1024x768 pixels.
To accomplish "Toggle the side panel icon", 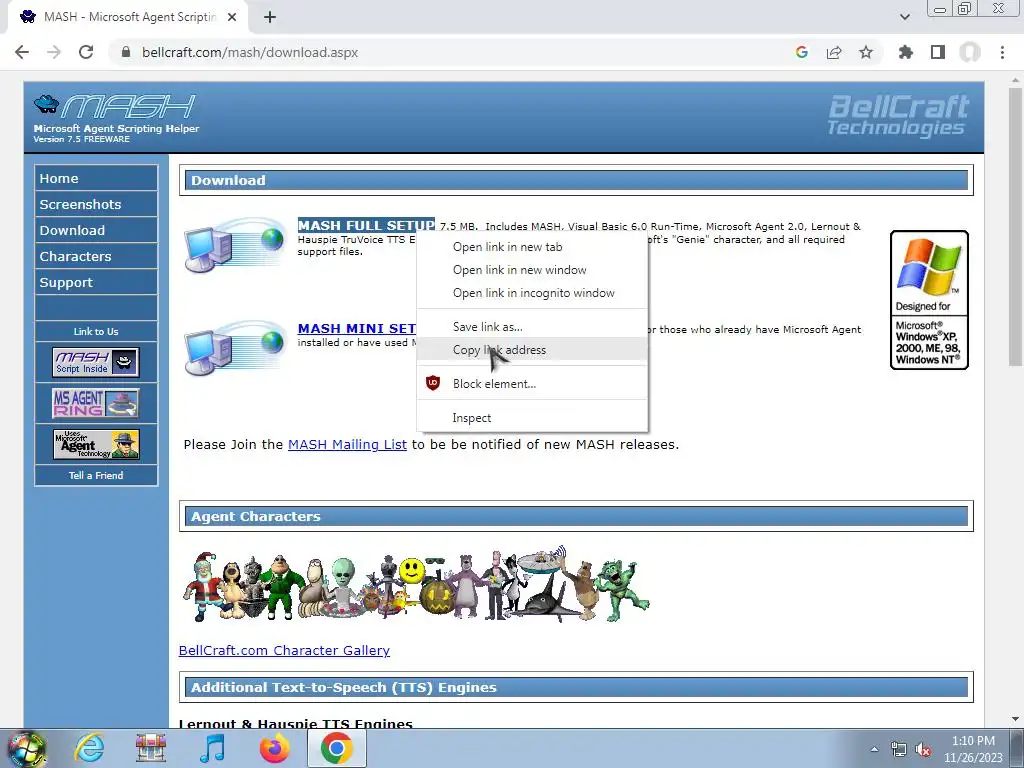I will (x=938, y=52).
